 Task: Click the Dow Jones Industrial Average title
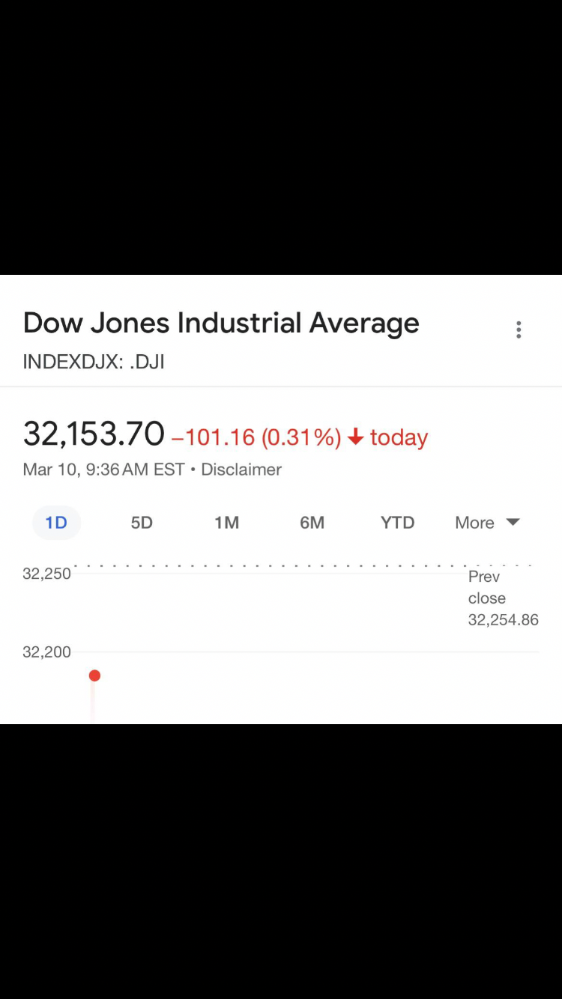[221, 324]
